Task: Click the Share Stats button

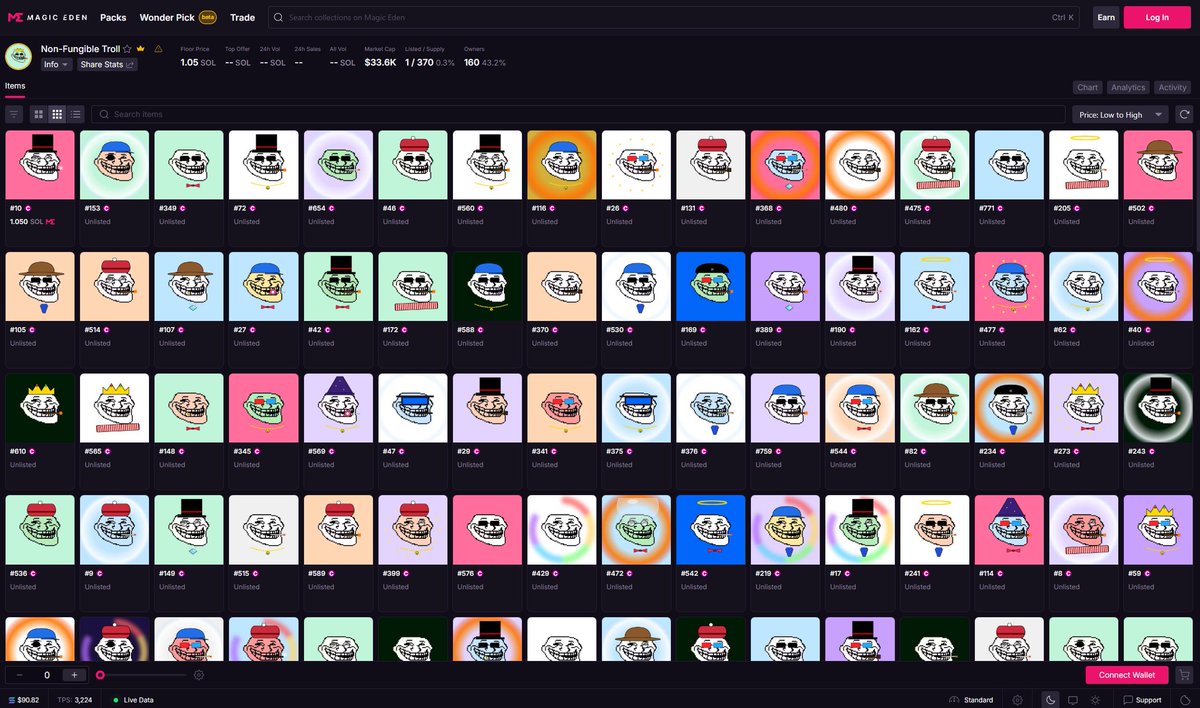Action: coord(106,64)
